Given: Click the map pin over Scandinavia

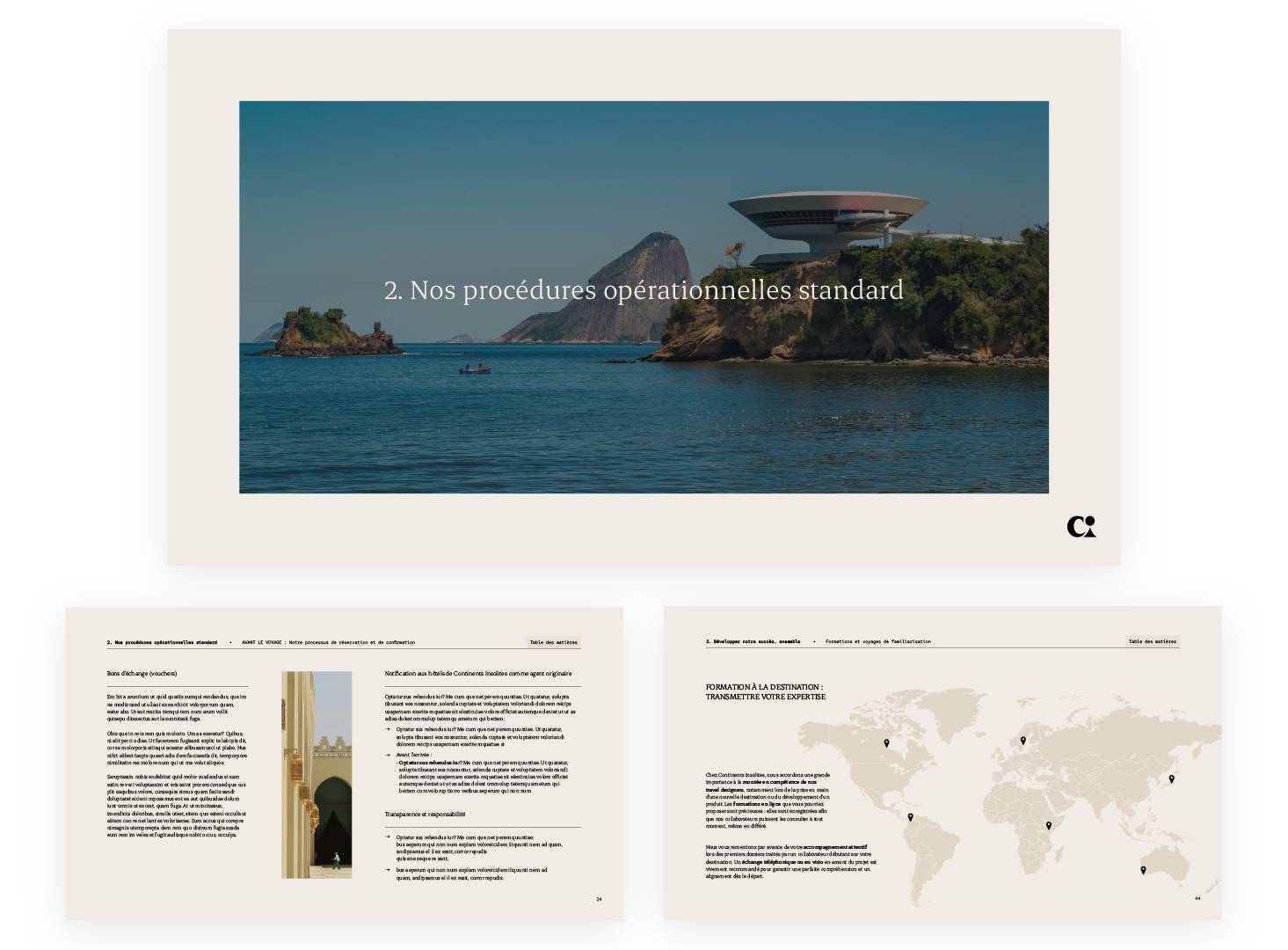Looking at the screenshot, I should coord(1023,741).
